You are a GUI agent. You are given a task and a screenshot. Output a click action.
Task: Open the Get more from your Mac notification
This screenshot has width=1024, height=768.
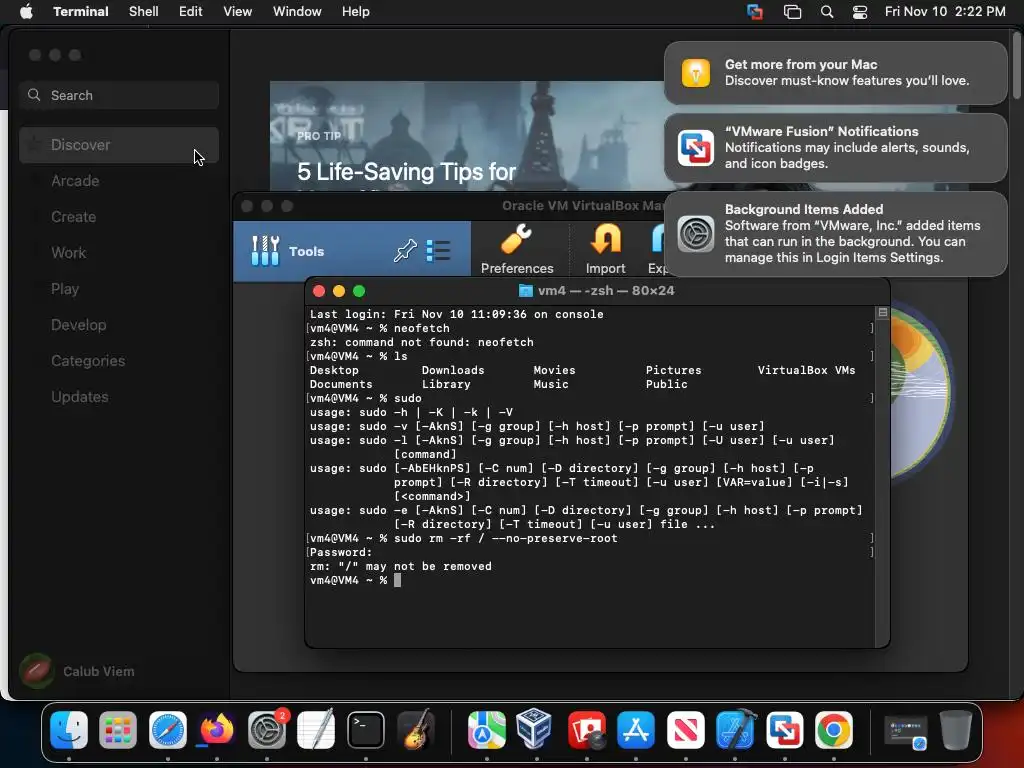[x=835, y=72]
